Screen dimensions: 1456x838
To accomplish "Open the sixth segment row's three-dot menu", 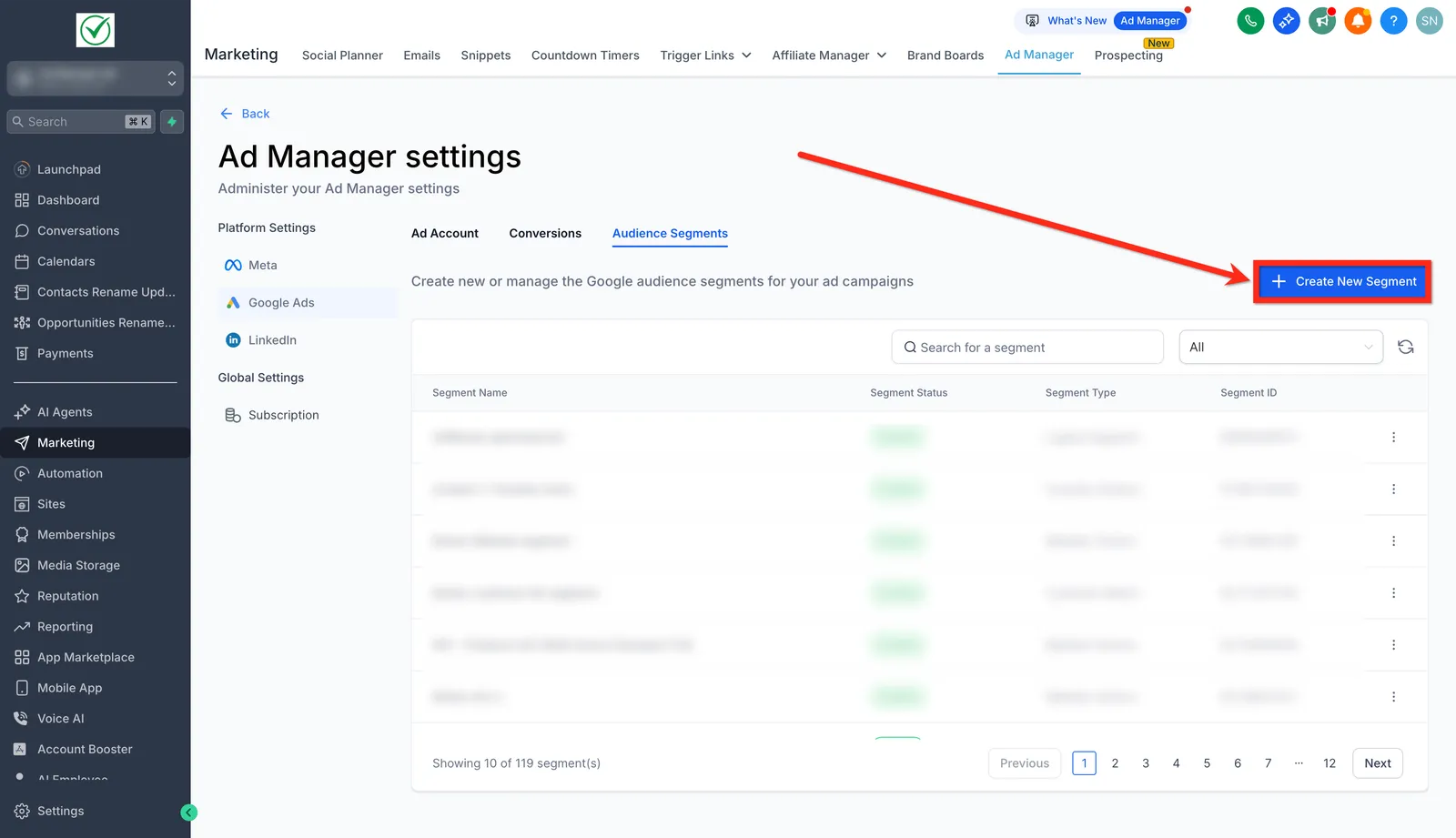I will click(1393, 697).
